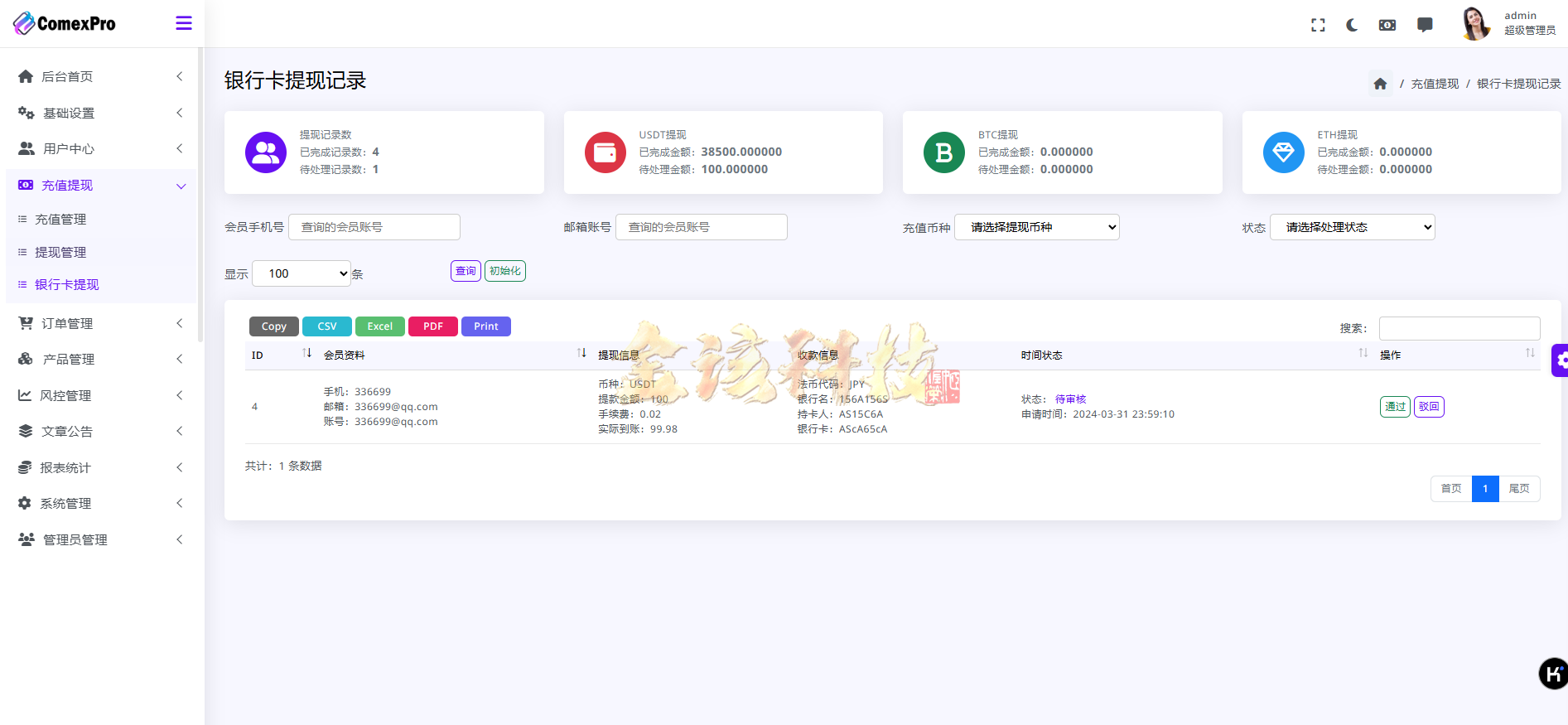Reject withdrawal with the 驳回 button
This screenshot has height=725, width=1568.
[1430, 407]
